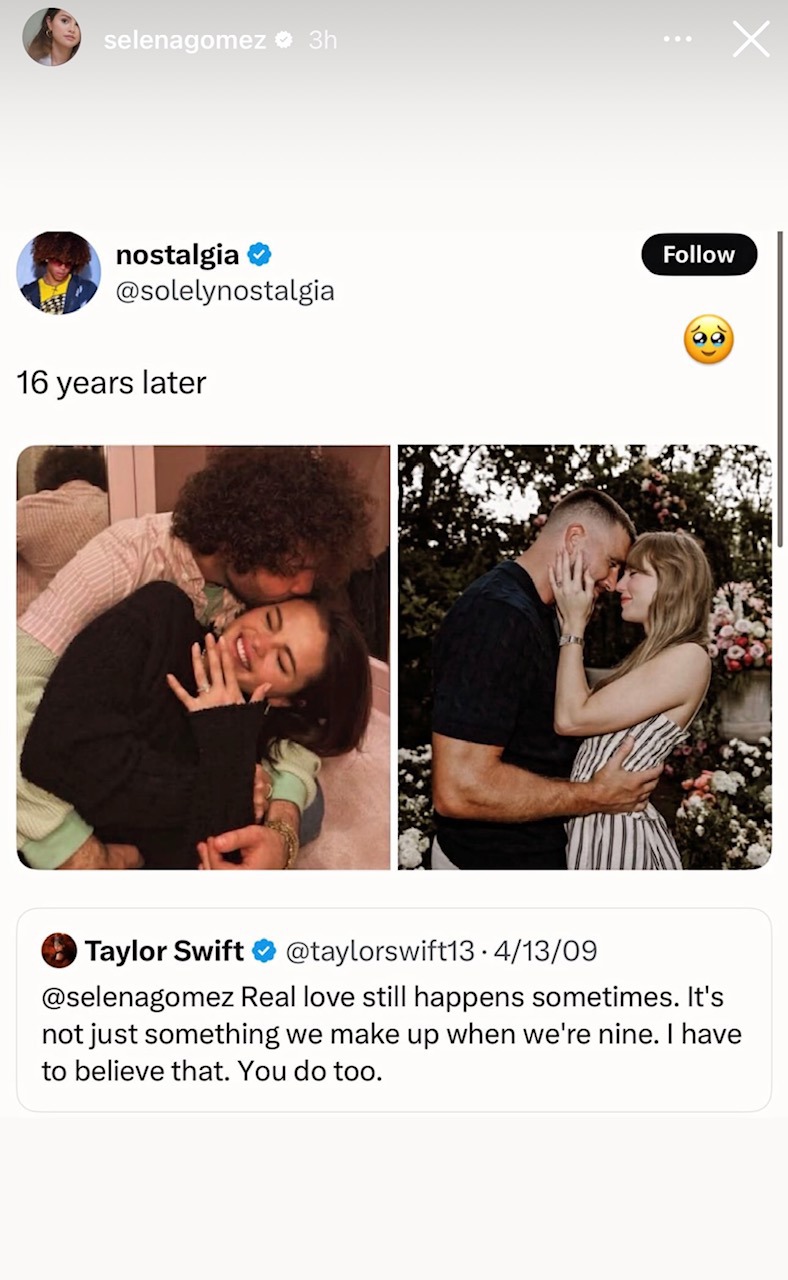Click the nostalgia account avatar
Screen dimensions: 788x1280
coord(58,272)
